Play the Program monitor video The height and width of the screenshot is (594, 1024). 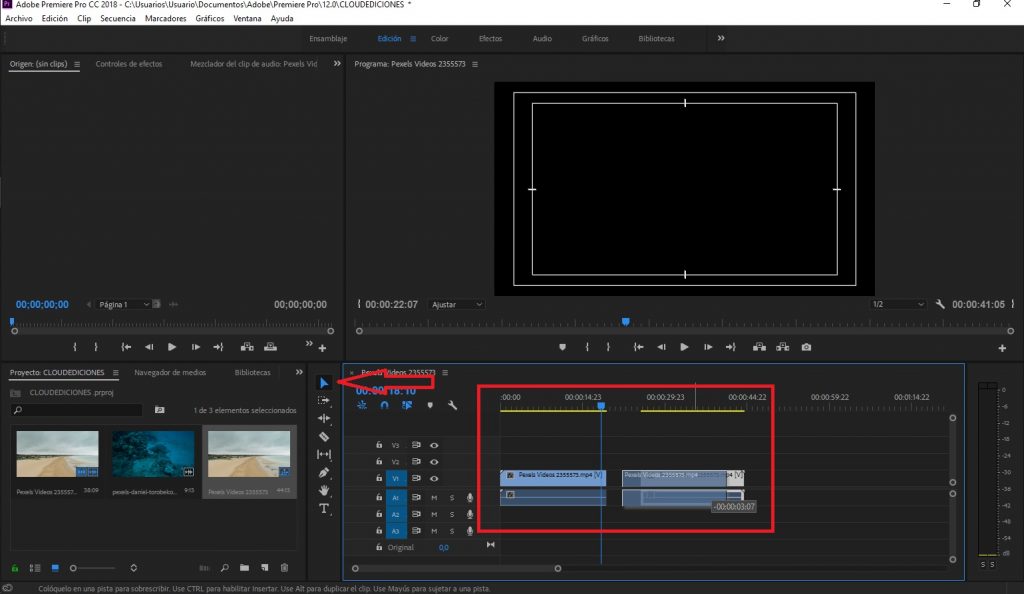click(x=684, y=347)
